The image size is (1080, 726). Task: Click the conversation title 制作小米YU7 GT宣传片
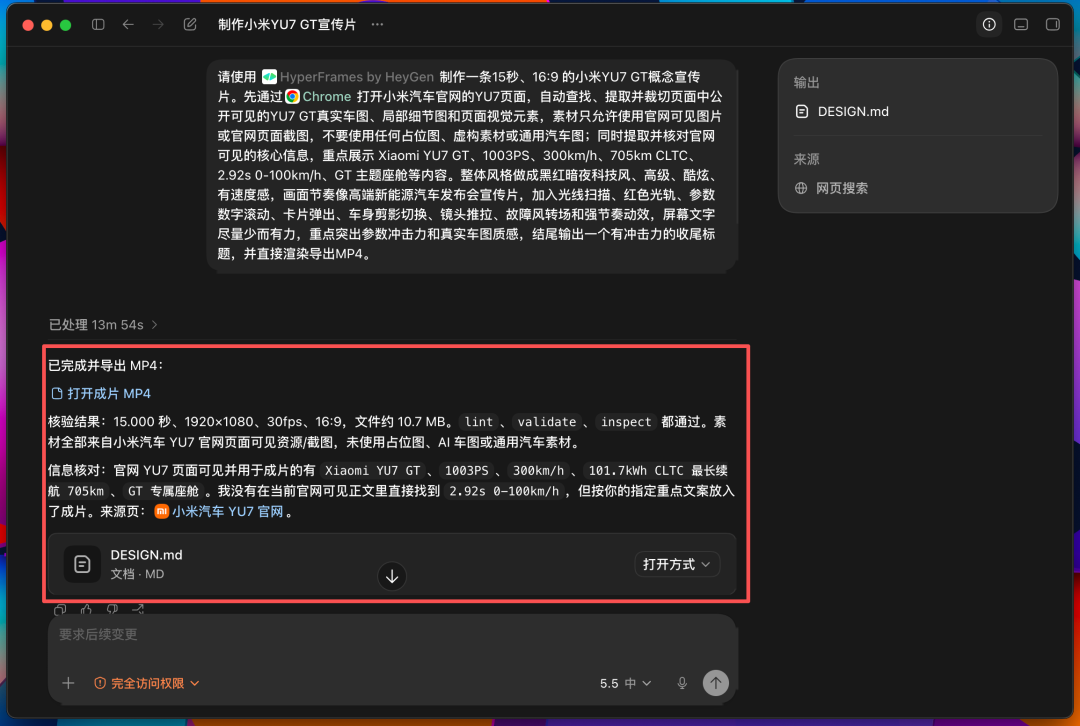point(287,24)
